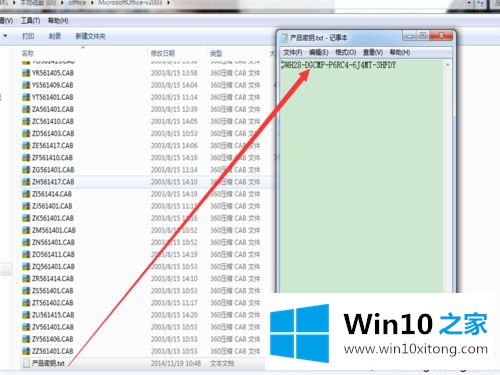Image resolution: width=500 pixels, height=375 pixels.
Task: Select the YS561409.CAB file icon
Action: click(26, 85)
